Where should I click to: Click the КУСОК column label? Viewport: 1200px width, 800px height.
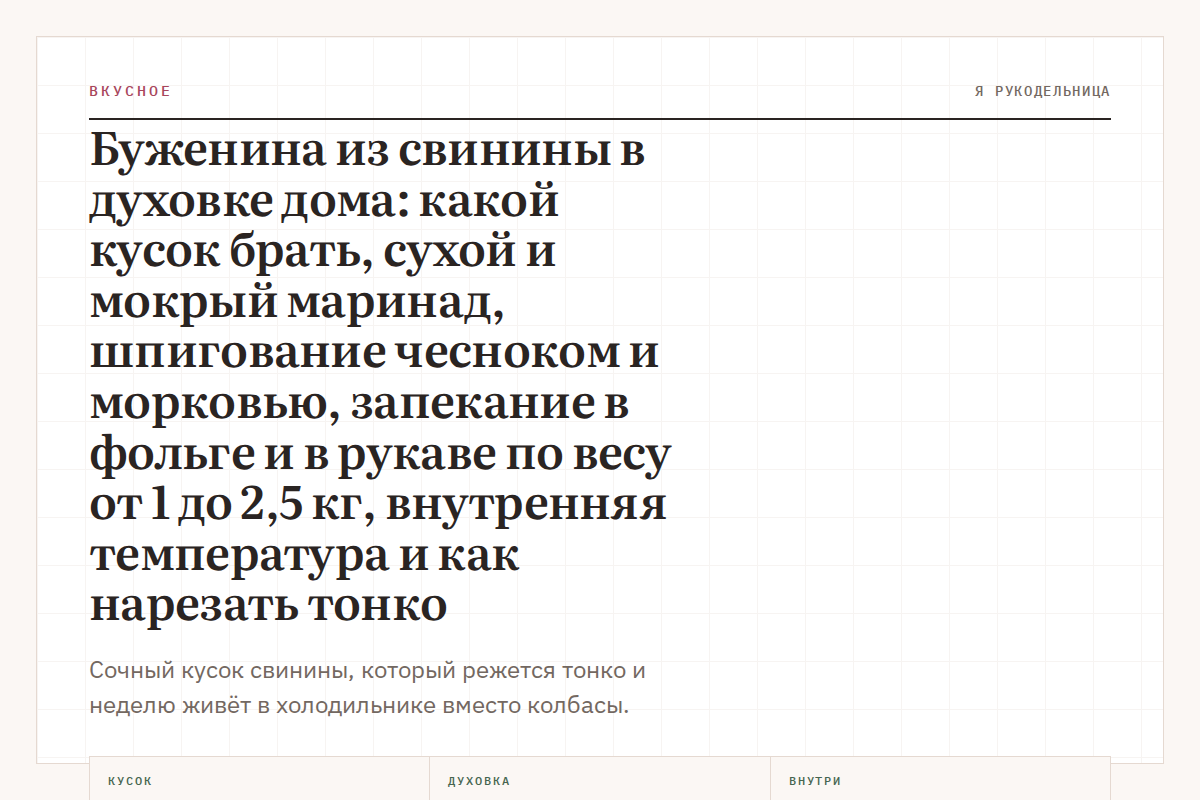[x=130, y=781]
